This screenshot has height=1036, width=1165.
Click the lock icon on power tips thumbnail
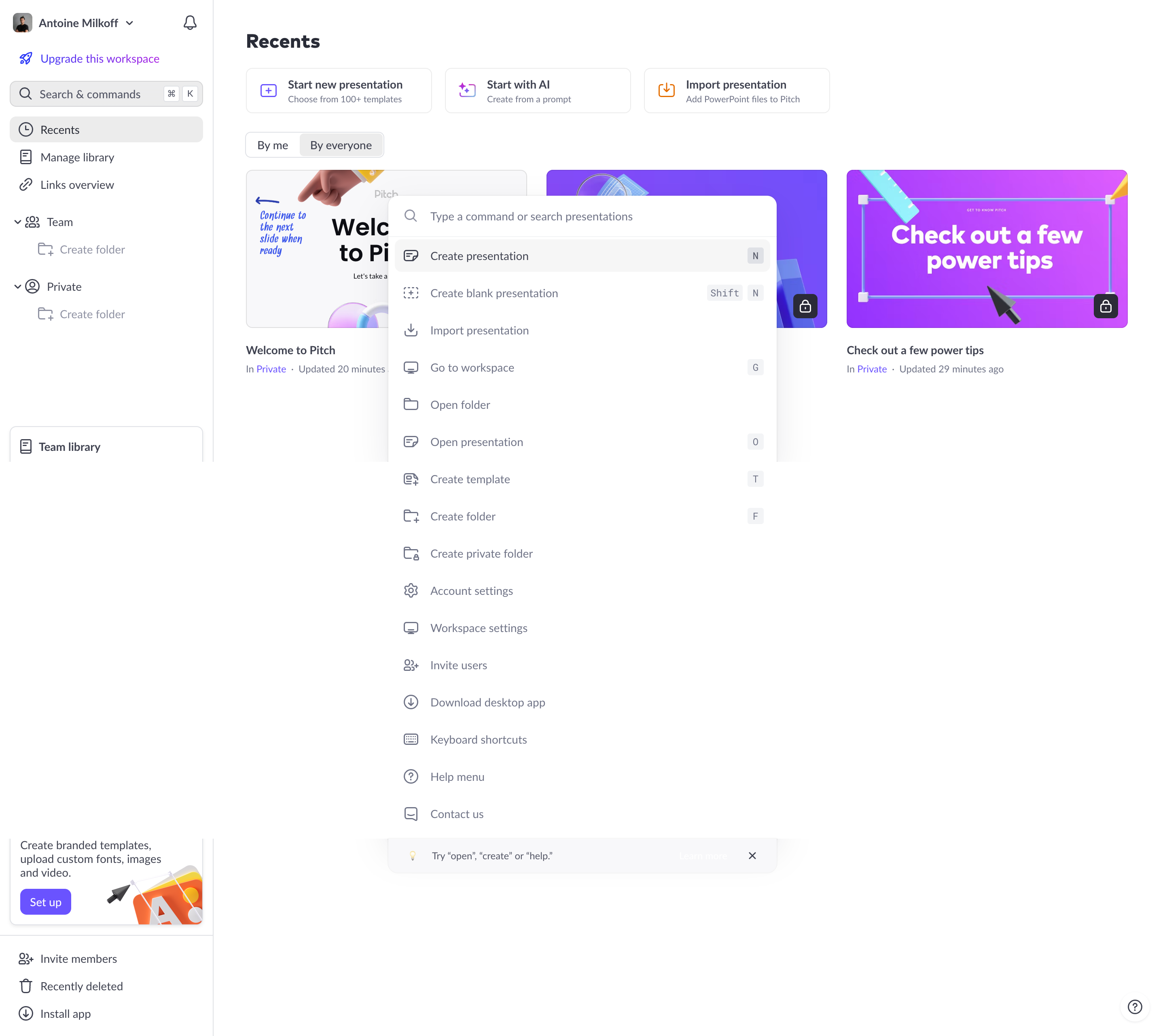click(1106, 307)
